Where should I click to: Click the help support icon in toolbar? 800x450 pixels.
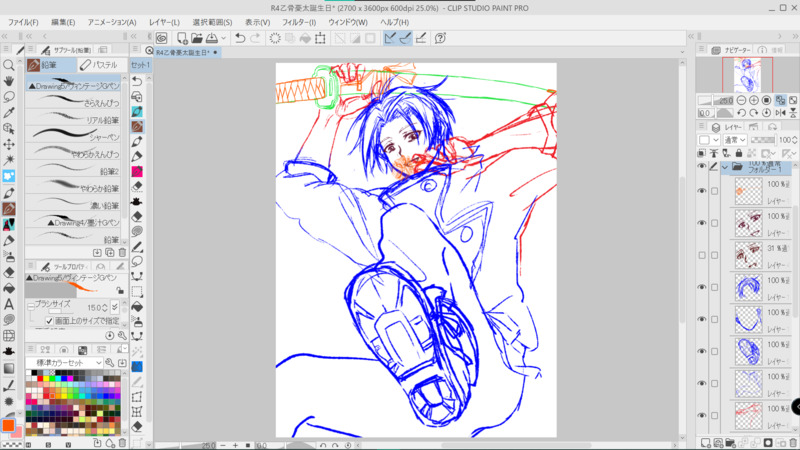point(440,38)
